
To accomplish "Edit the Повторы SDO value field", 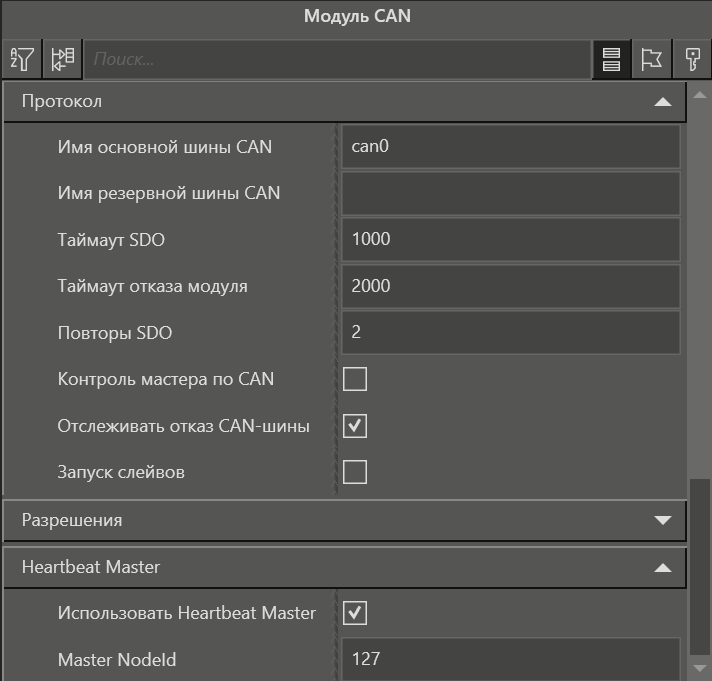I will coord(510,333).
